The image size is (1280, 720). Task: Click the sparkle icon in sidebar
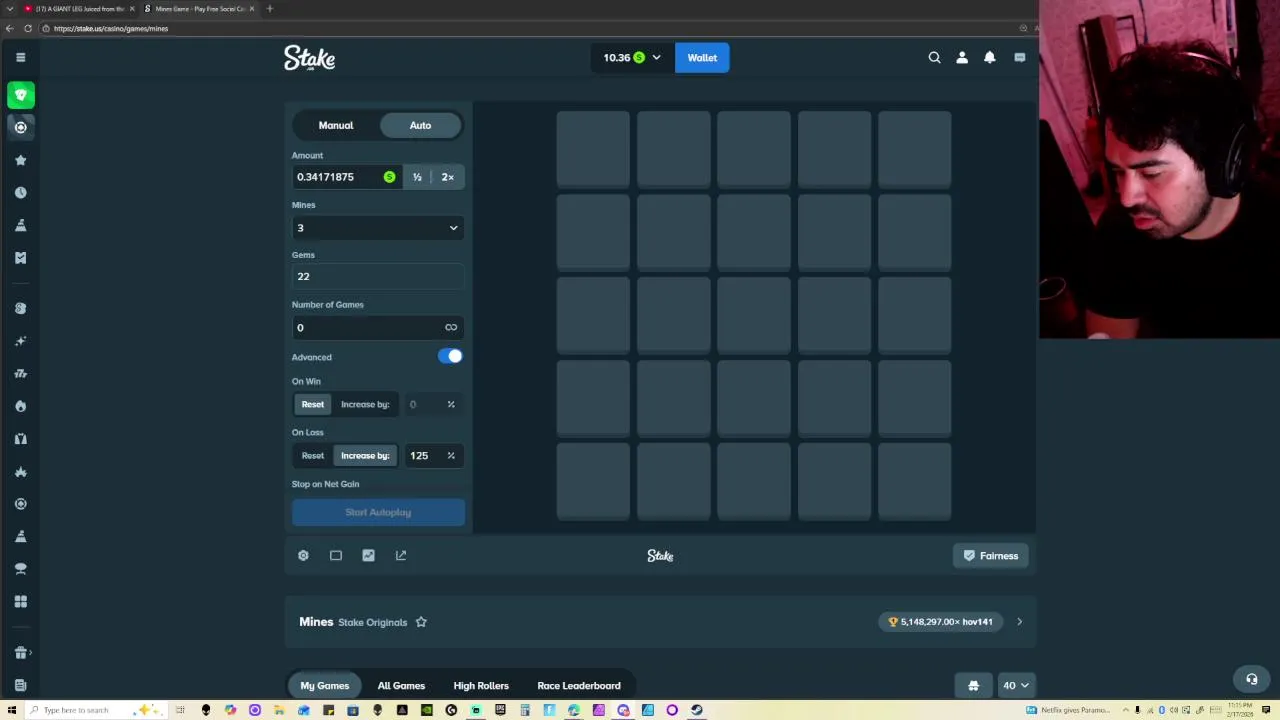click(20, 341)
